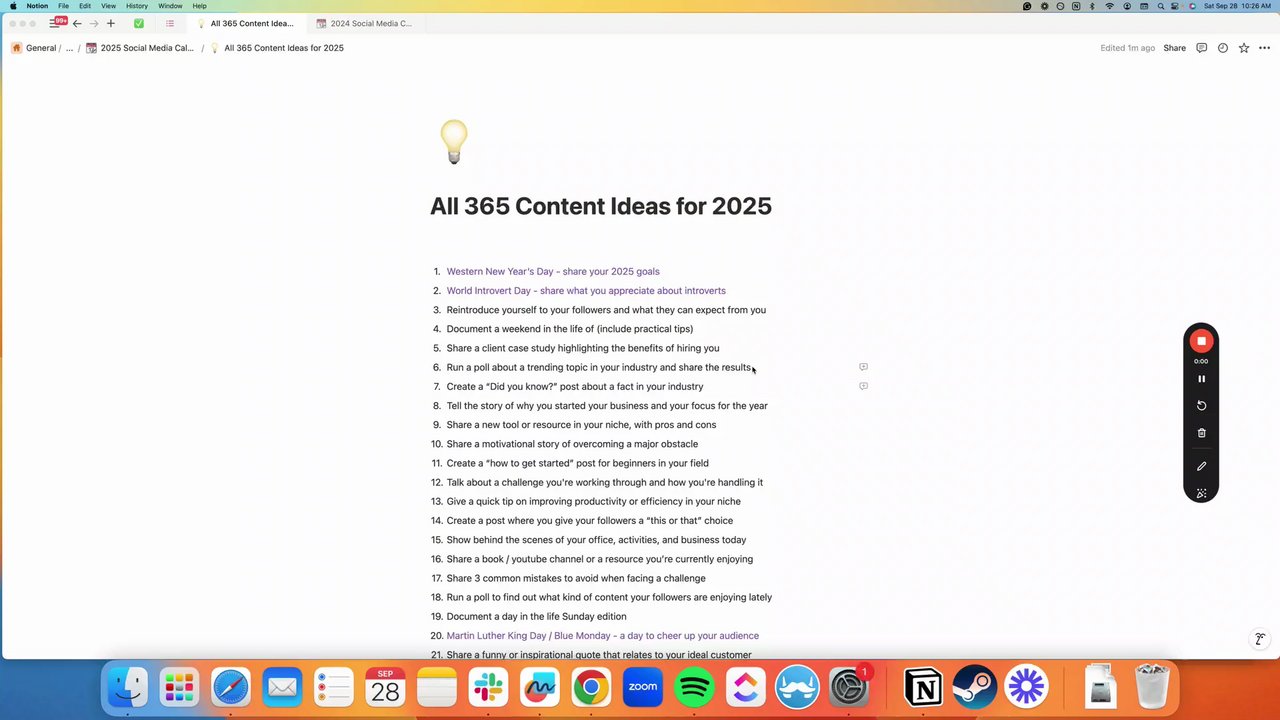The image size is (1280, 720).
Task: Delete the recording with the trash icon
Action: point(1201,433)
